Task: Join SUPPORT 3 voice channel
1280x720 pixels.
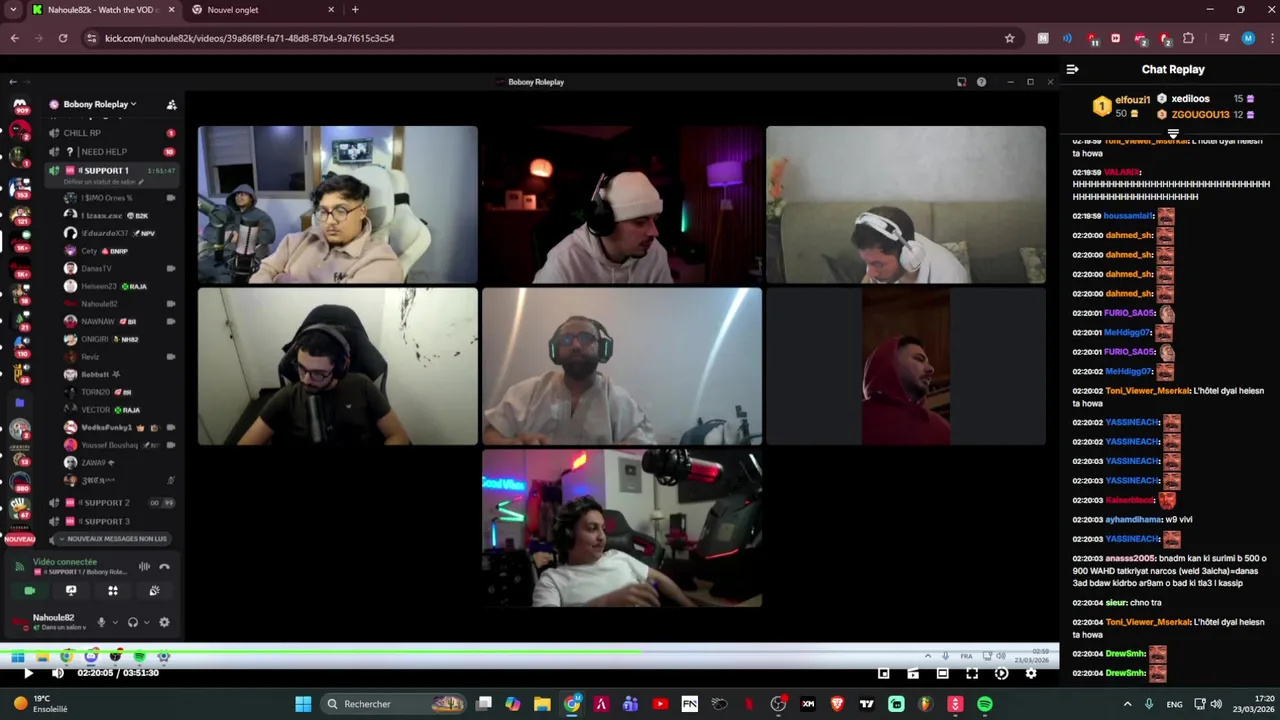Action: pos(110,522)
